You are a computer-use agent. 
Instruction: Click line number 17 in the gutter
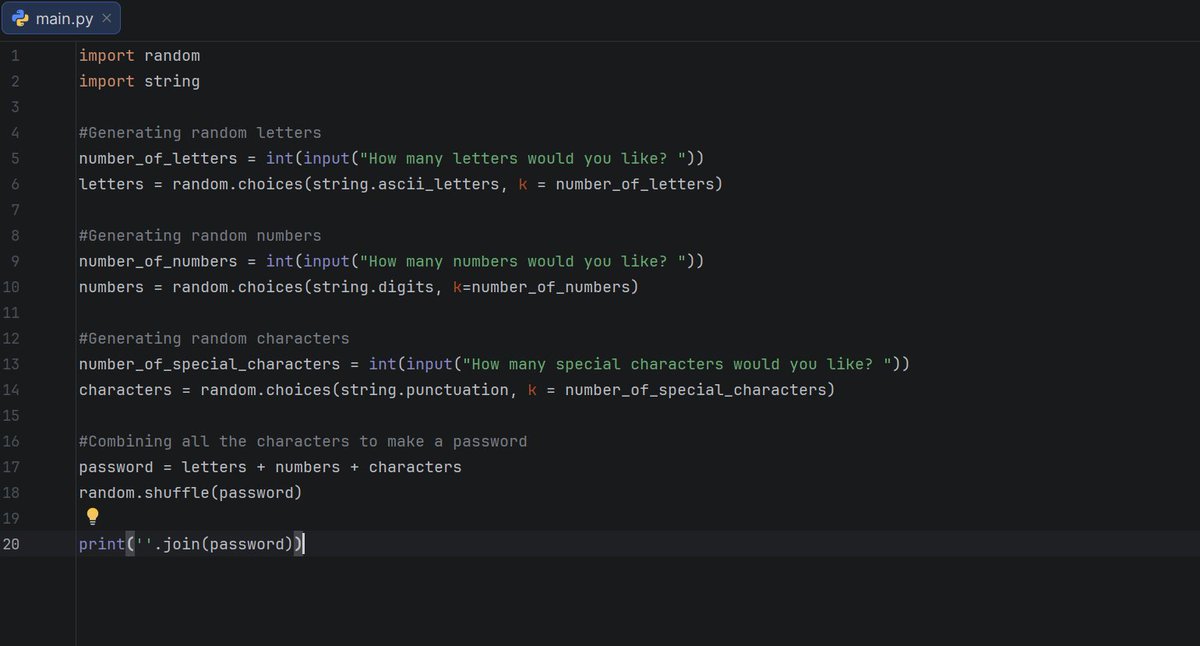11,467
